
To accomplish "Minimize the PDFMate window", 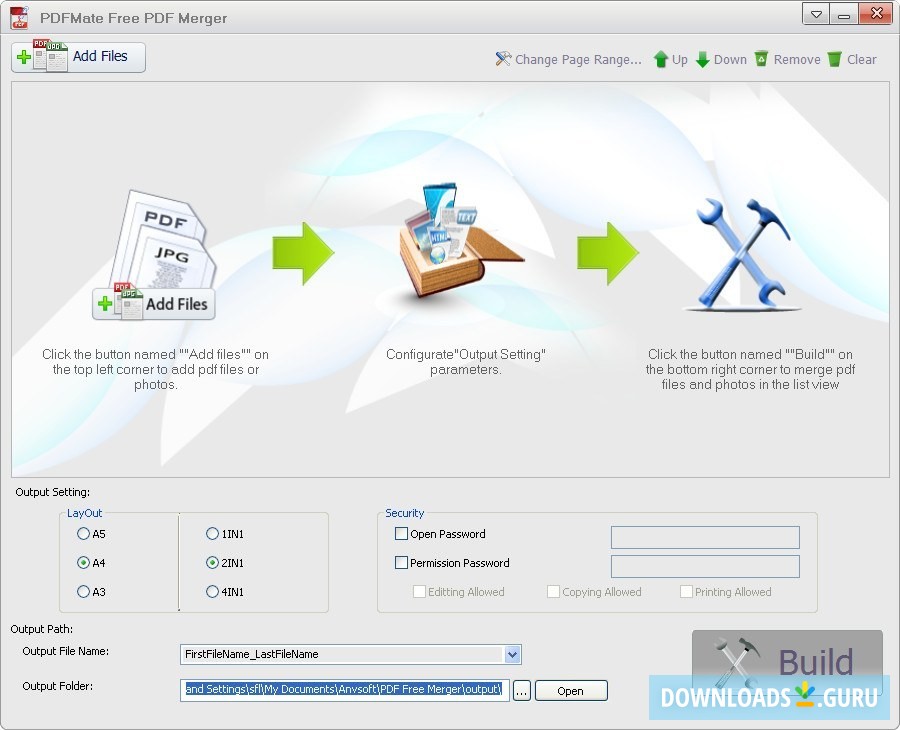I will coord(844,14).
